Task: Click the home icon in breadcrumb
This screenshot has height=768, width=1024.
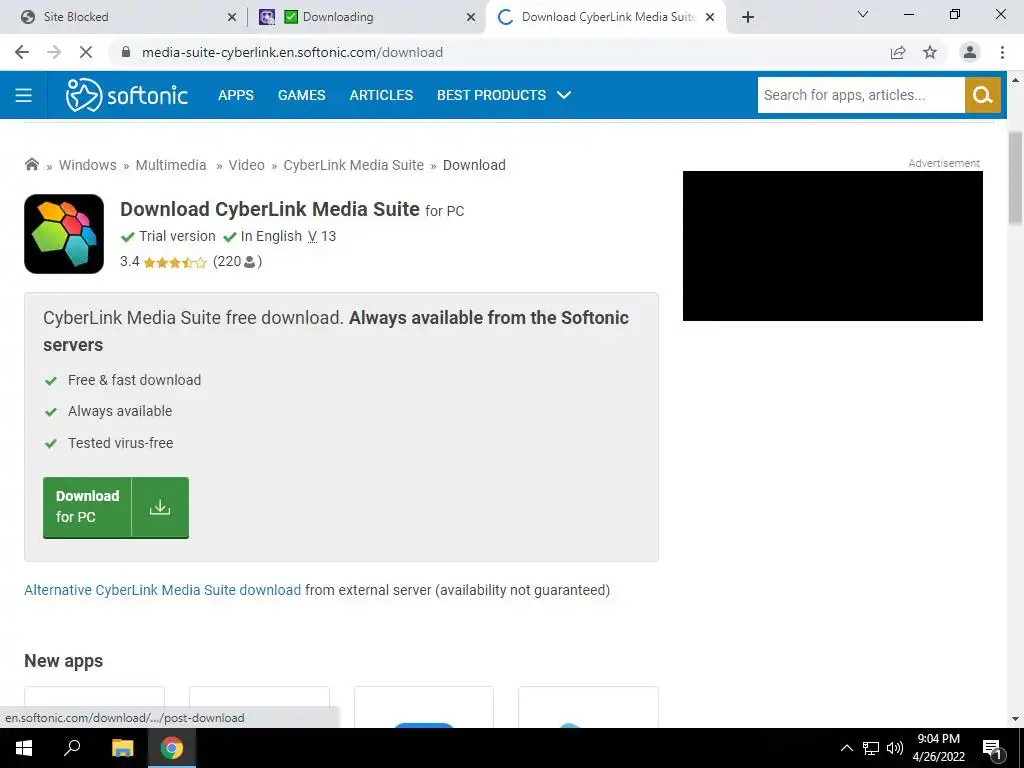Action: click(x=31, y=165)
